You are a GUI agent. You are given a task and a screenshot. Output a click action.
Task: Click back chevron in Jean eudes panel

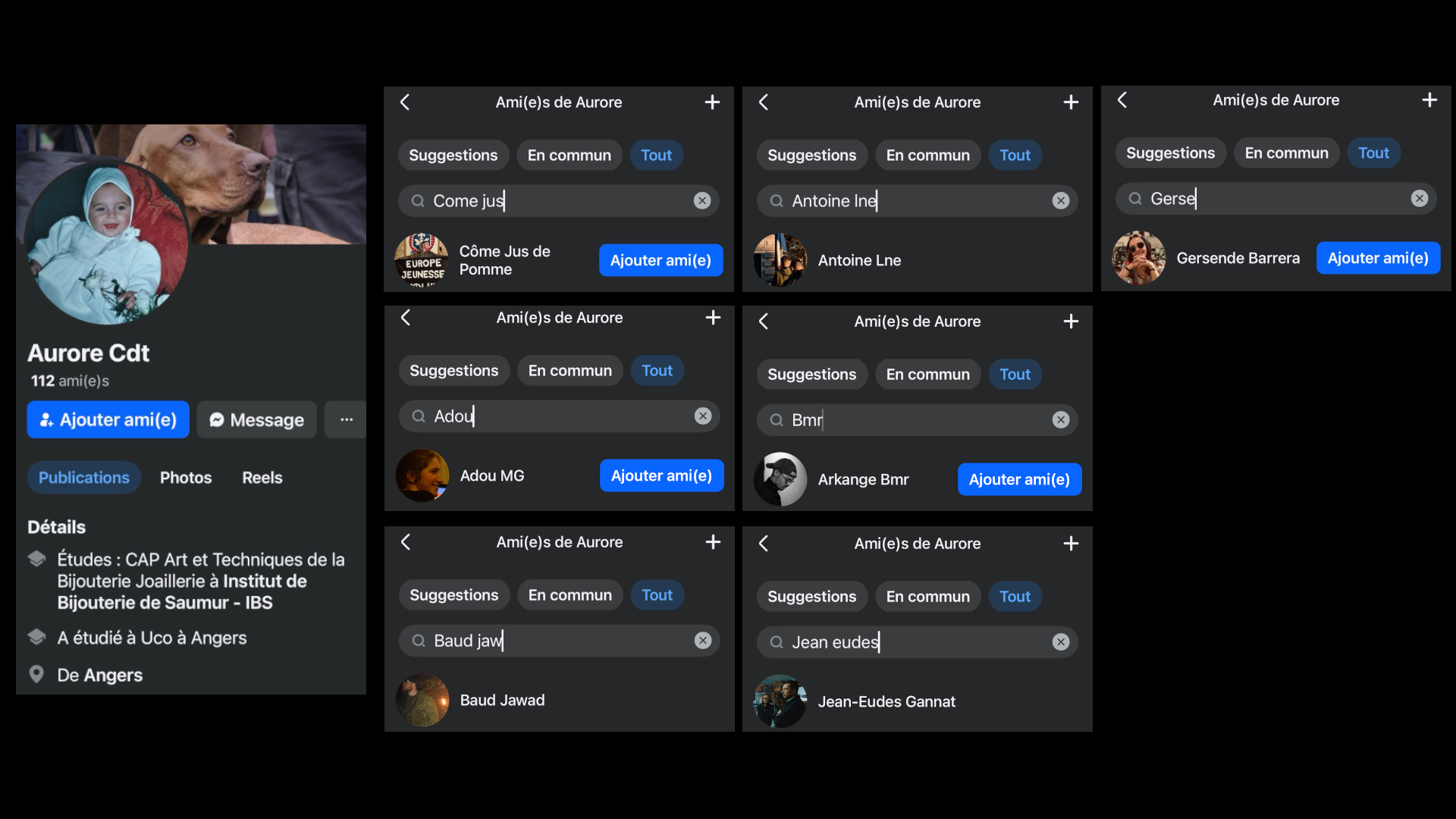click(x=764, y=544)
